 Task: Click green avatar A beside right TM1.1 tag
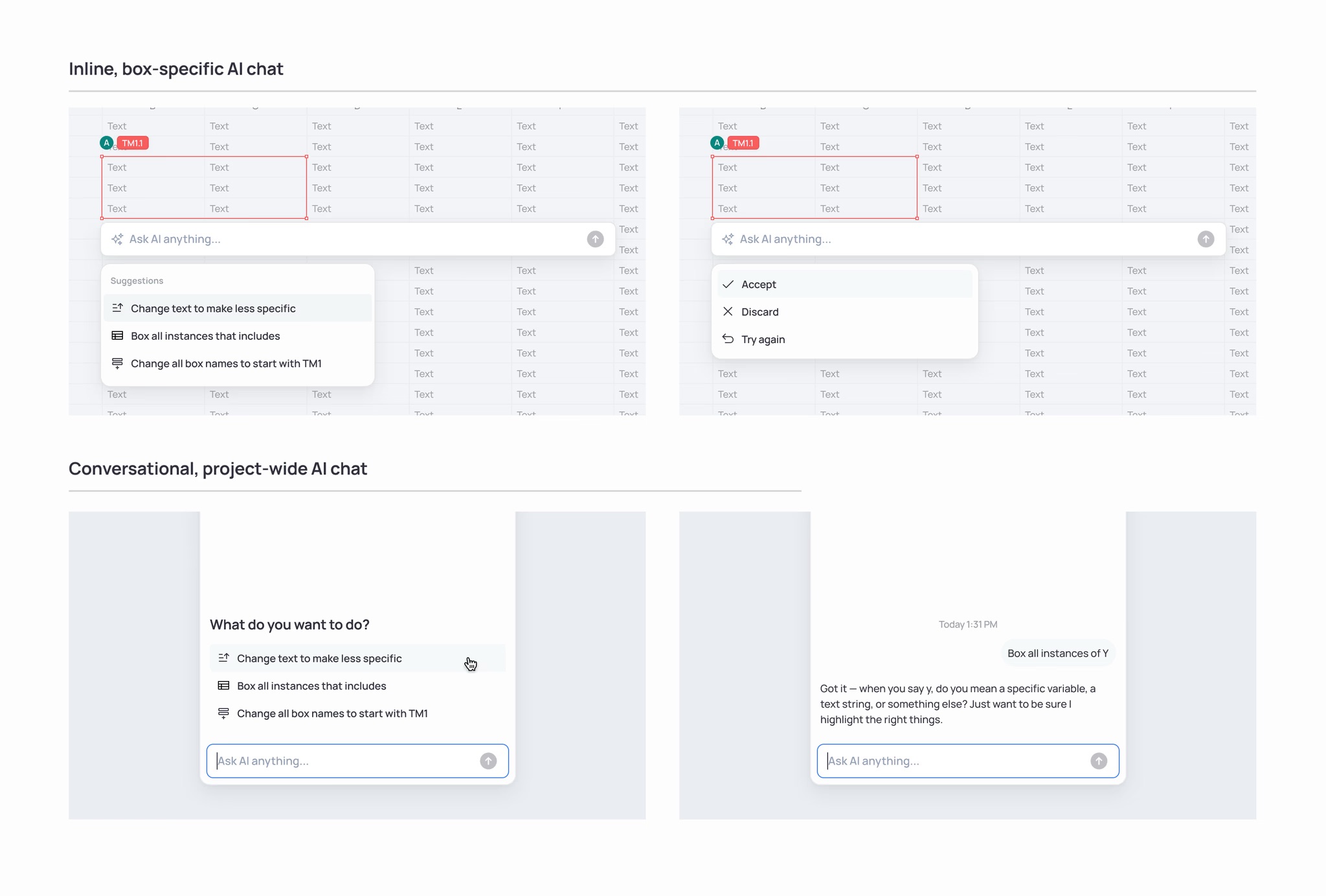click(717, 143)
